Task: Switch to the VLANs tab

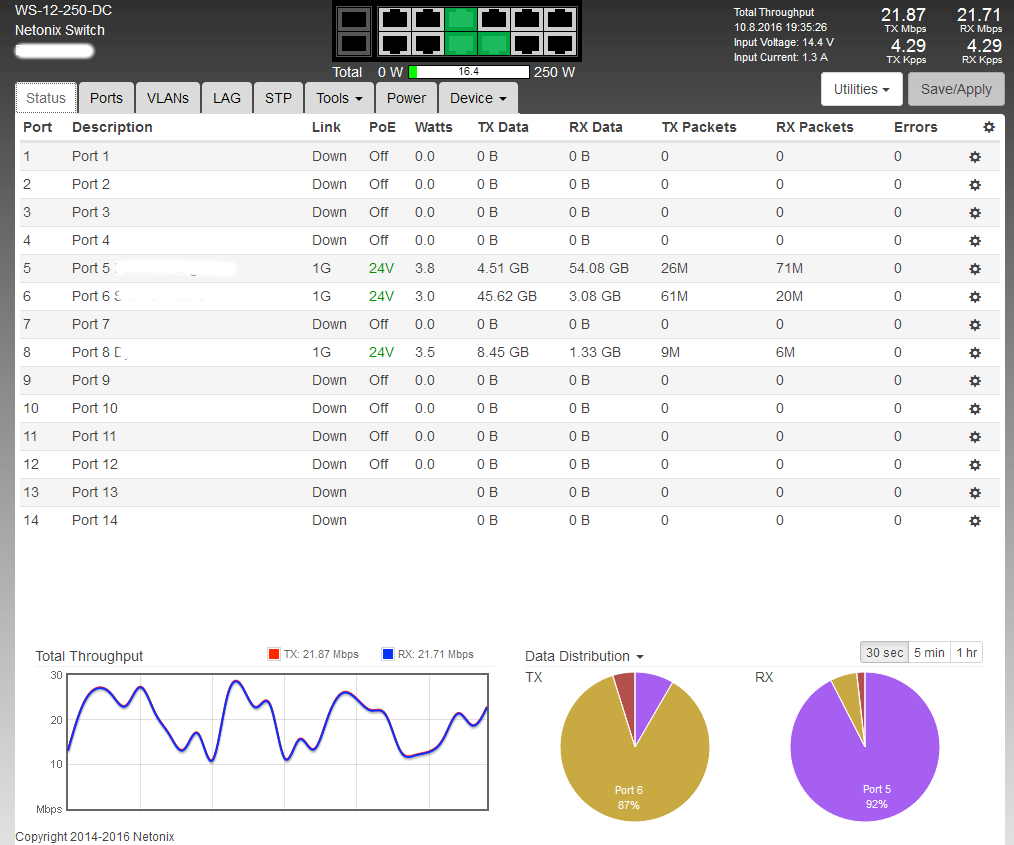Action: [167, 98]
